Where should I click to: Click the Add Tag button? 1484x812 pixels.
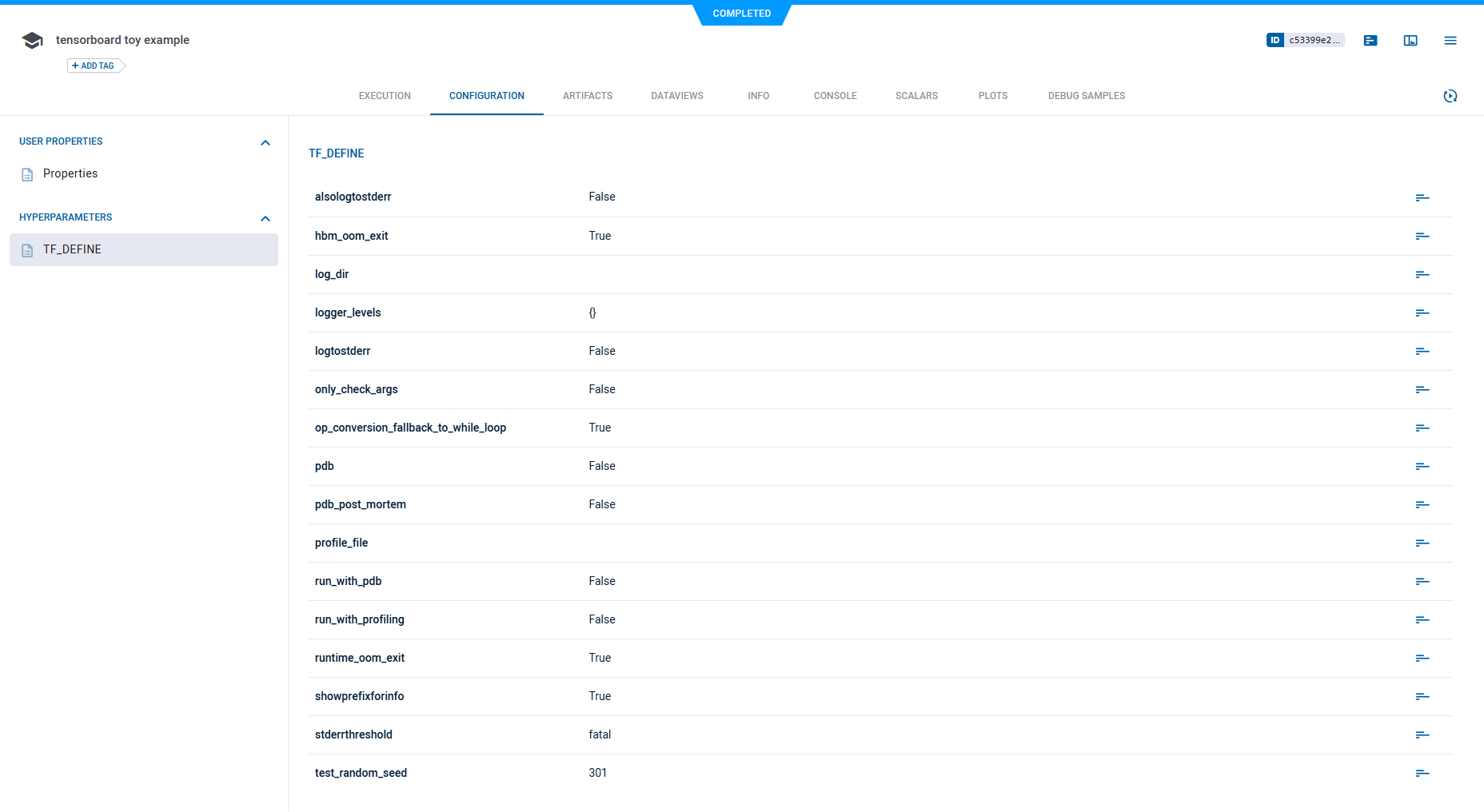click(94, 66)
